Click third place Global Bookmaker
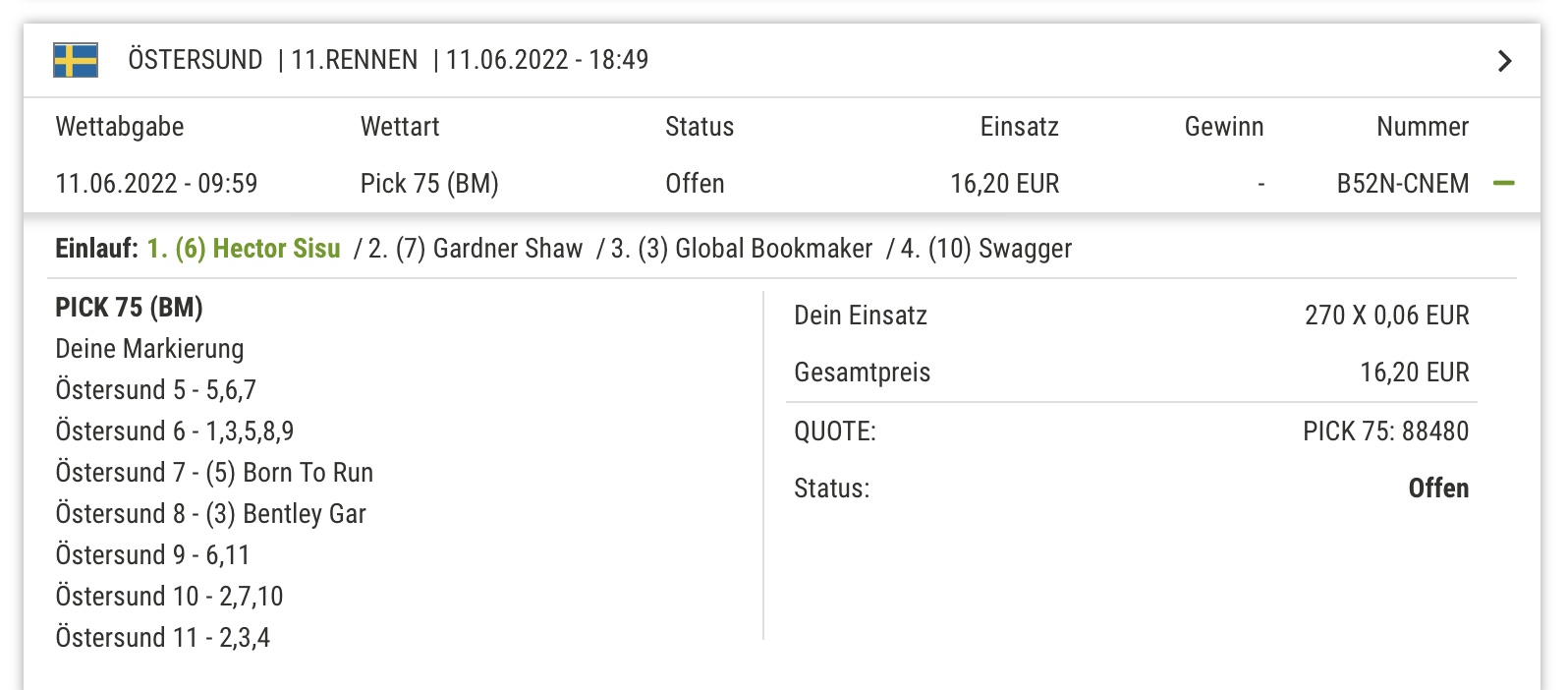The height and width of the screenshot is (690, 1568). tap(742, 249)
